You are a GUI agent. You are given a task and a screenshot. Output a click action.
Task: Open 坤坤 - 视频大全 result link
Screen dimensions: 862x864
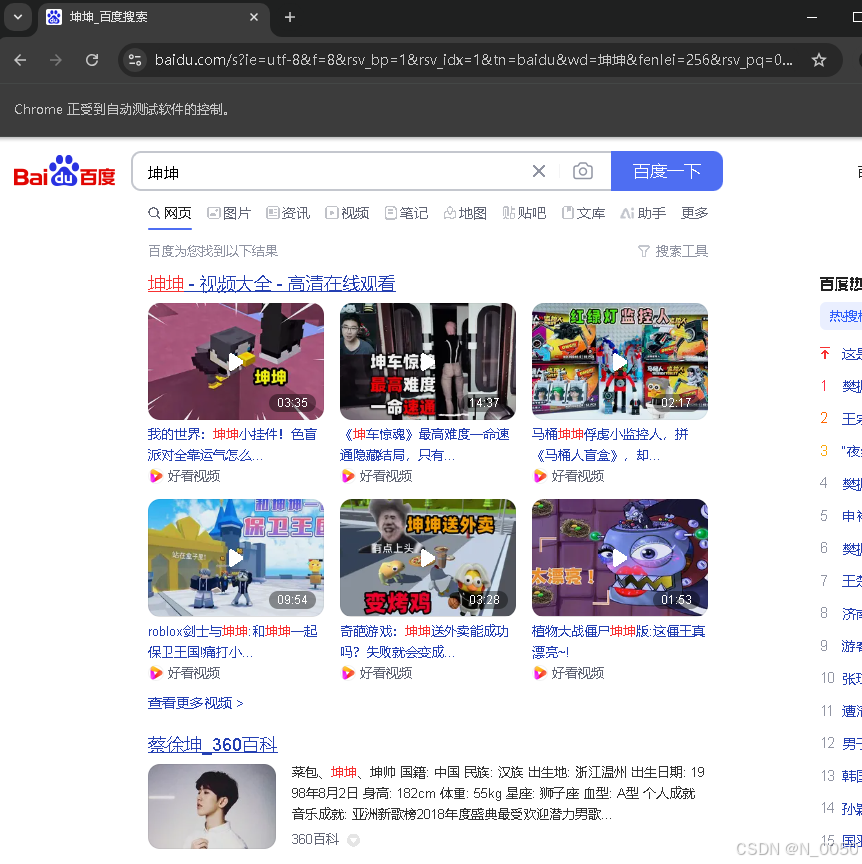tap(272, 284)
